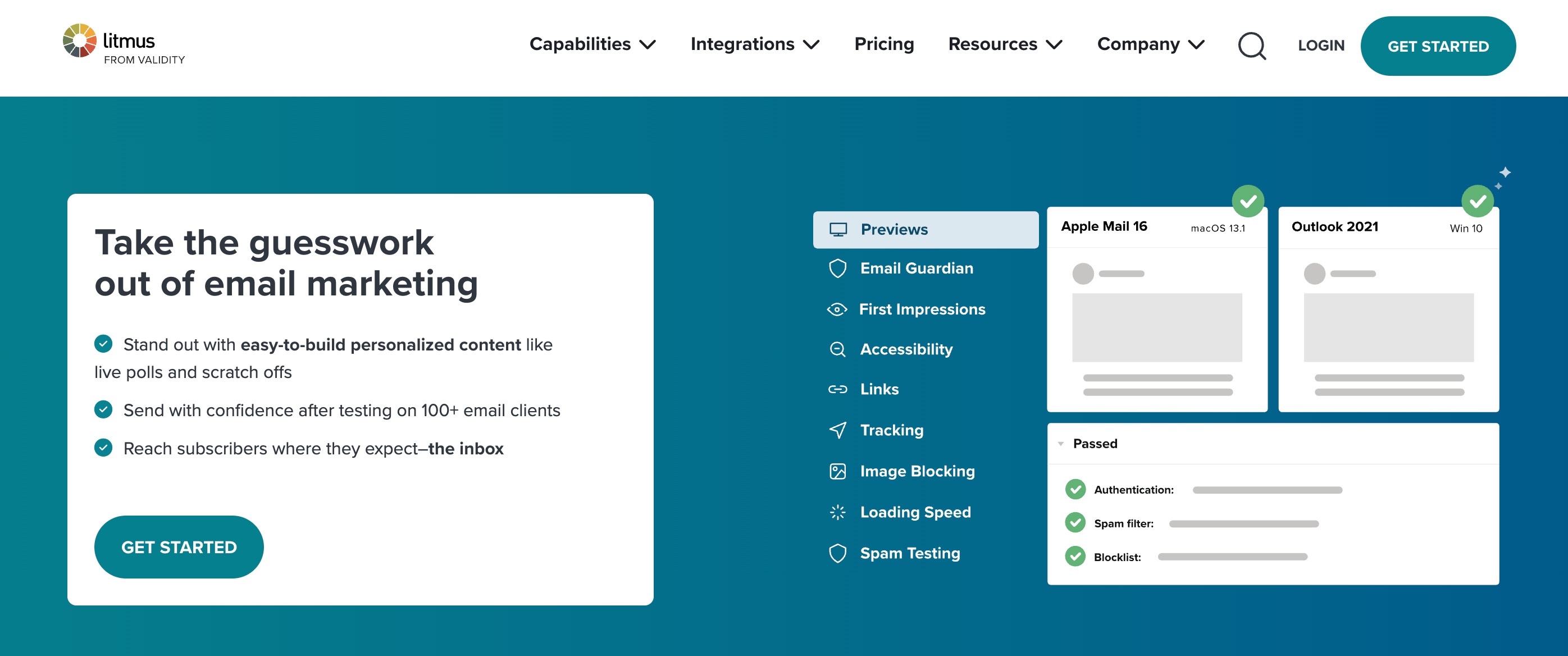This screenshot has width=1568, height=656.
Task: Click teal check bullet beside the inbox line
Action: [x=103, y=448]
